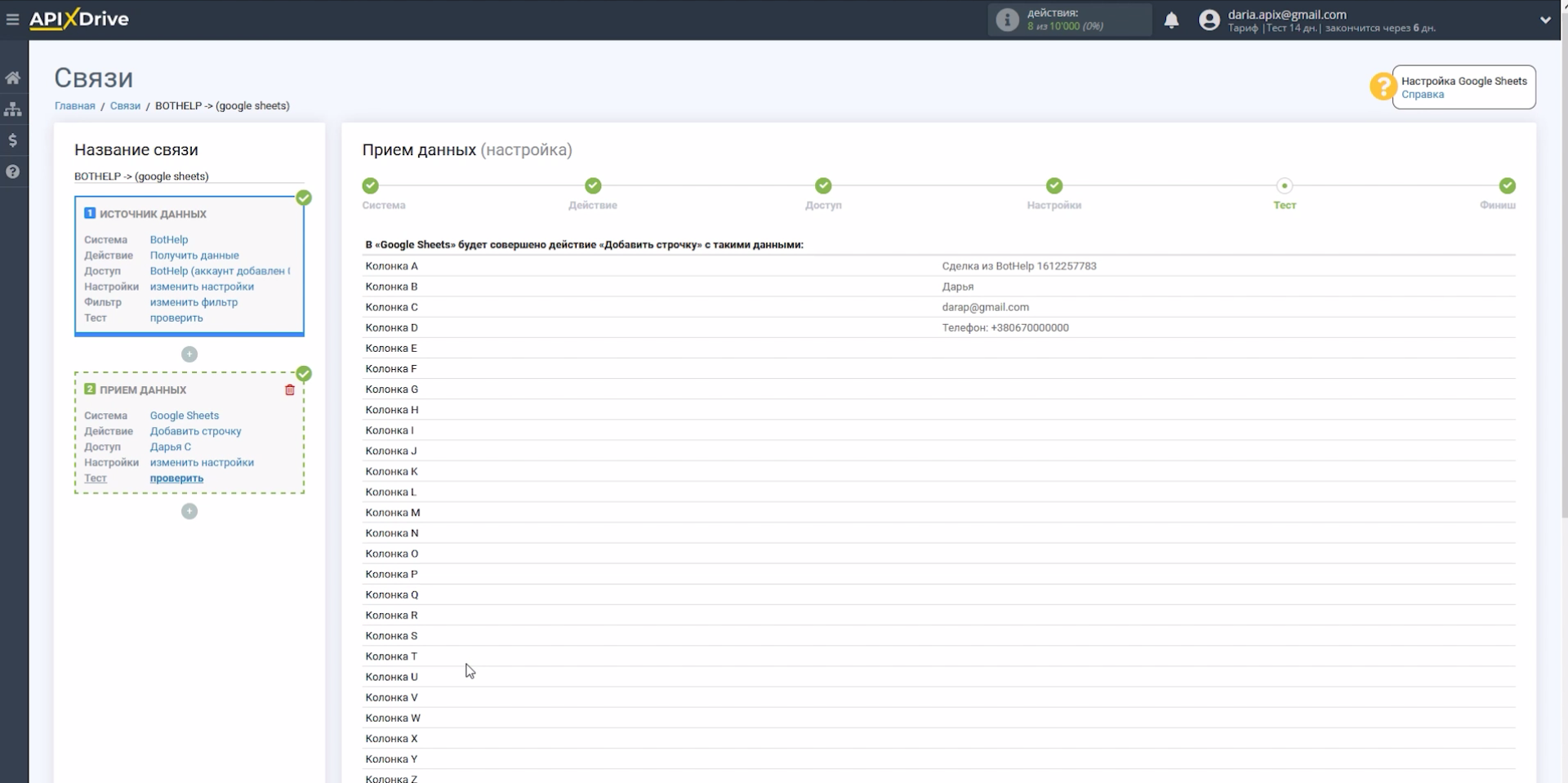Click the green check on source block
This screenshot has height=783, width=1568.
[x=304, y=198]
